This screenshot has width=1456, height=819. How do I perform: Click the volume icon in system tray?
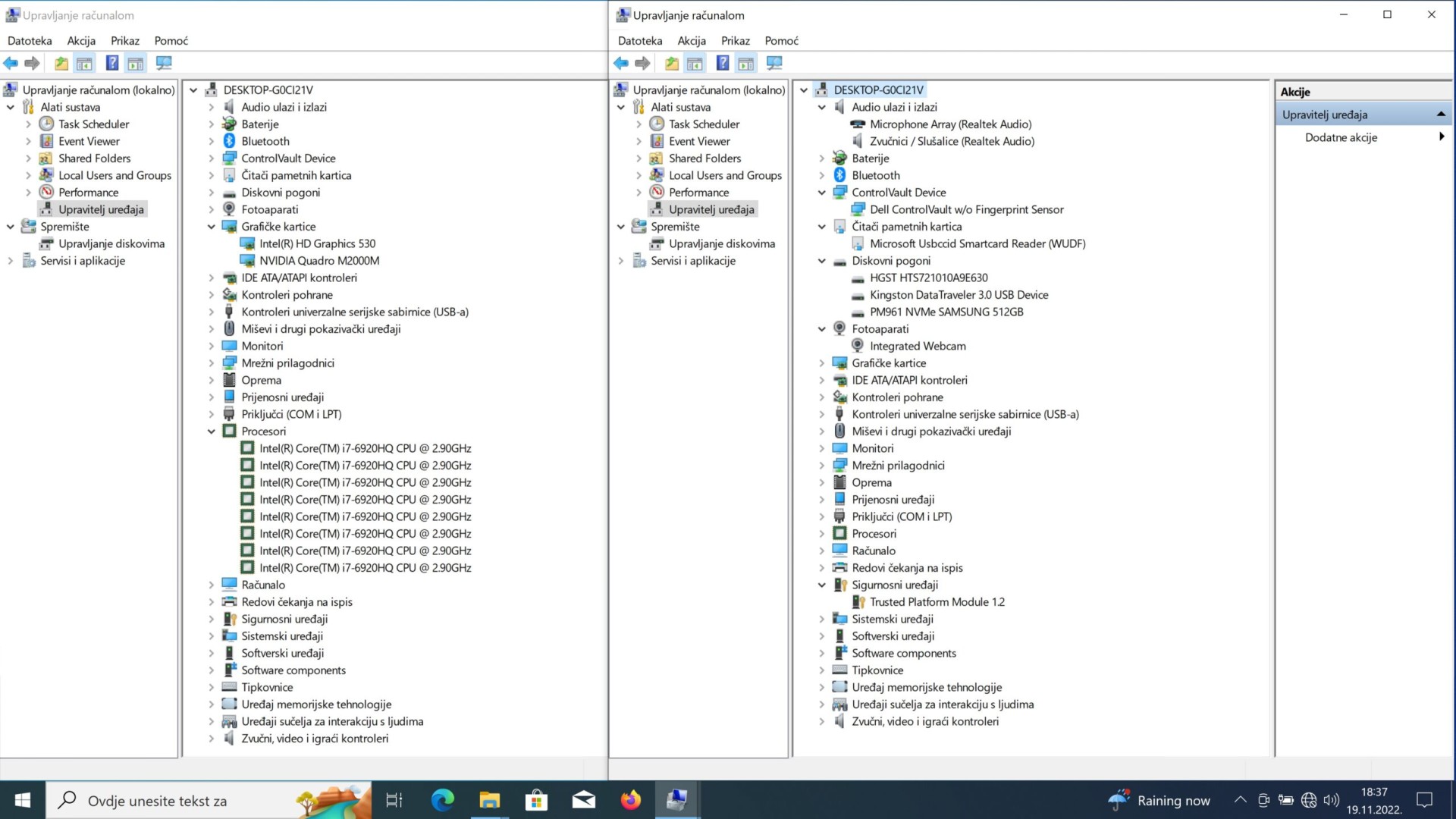point(1331,800)
